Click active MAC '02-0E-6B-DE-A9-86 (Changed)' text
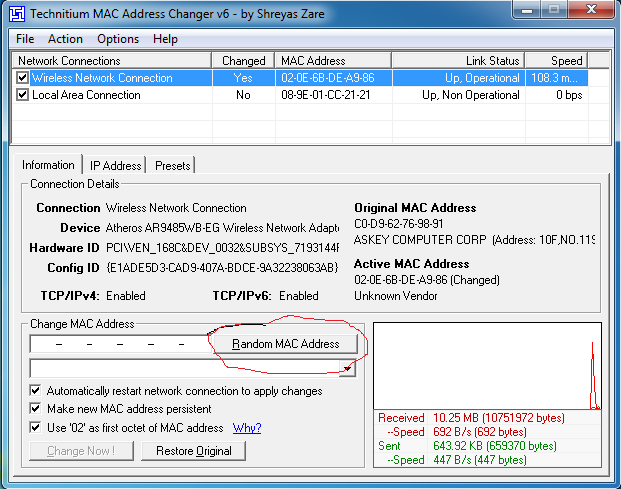This screenshot has height=489, width=621. (427, 280)
